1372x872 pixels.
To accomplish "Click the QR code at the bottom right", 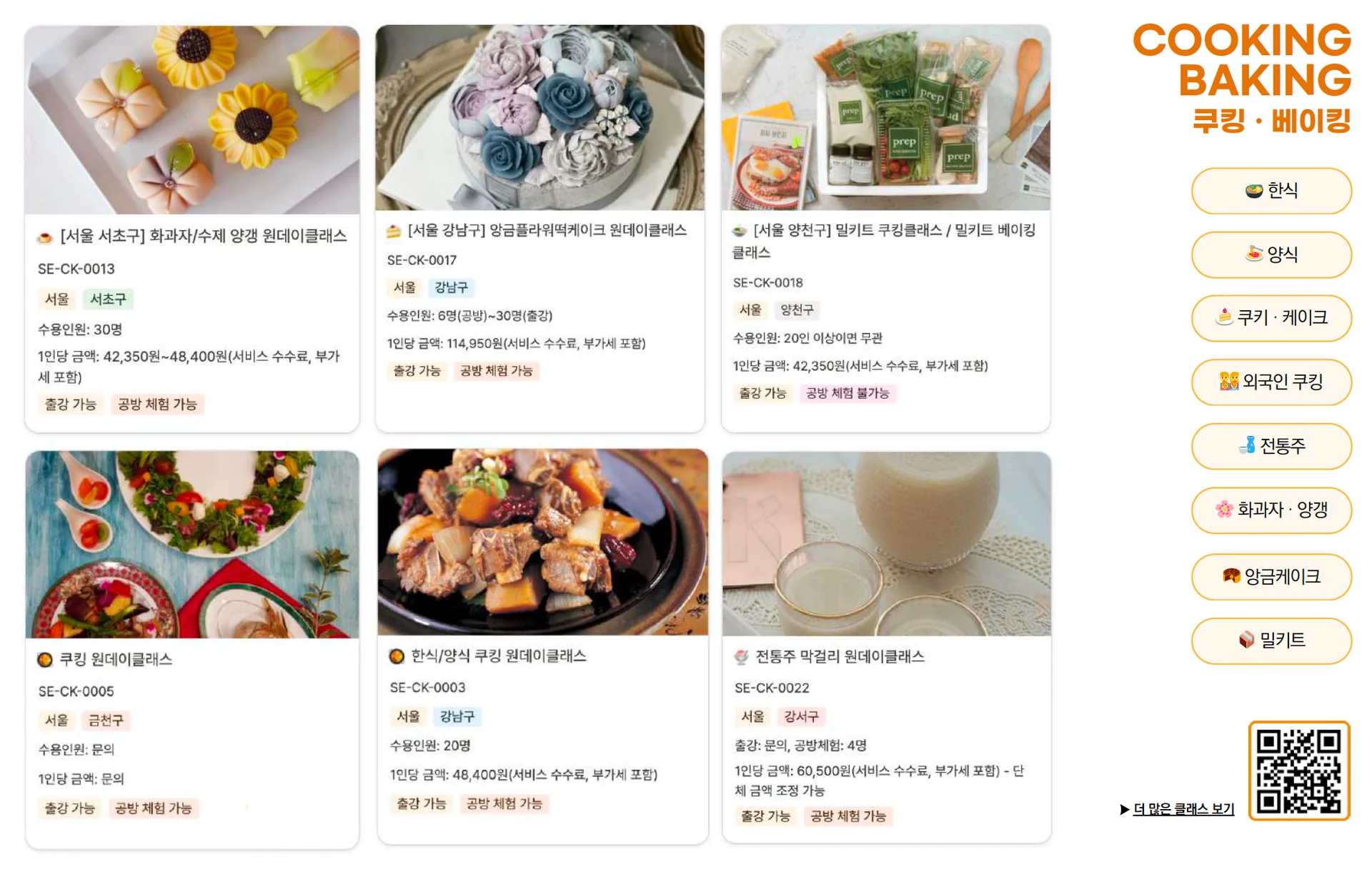I will (x=1300, y=768).
